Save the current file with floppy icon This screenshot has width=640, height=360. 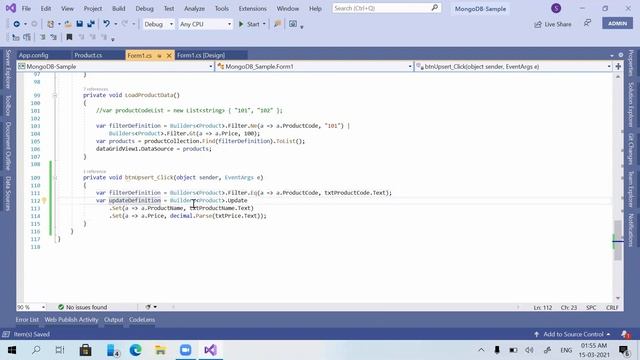80,24
